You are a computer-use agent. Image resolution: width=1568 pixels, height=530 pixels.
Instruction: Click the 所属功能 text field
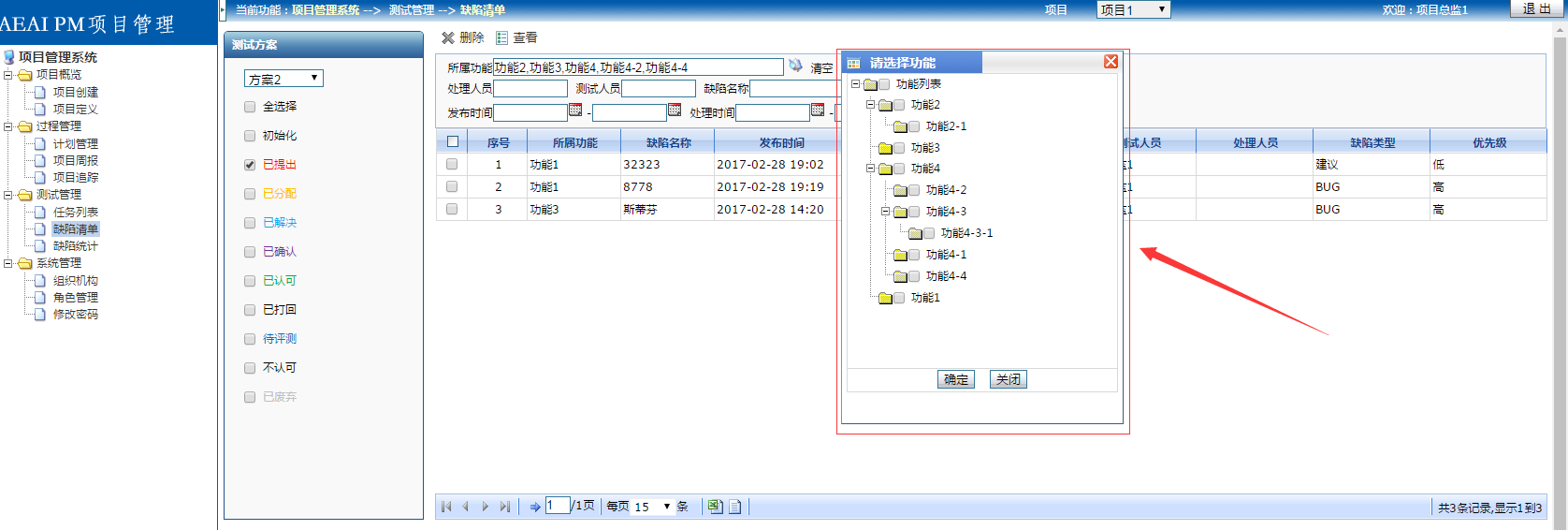(638, 67)
